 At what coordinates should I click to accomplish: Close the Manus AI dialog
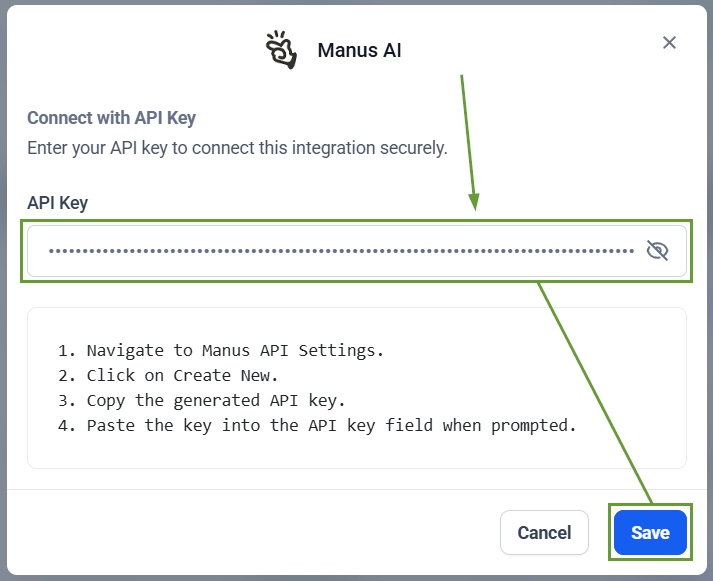[670, 42]
